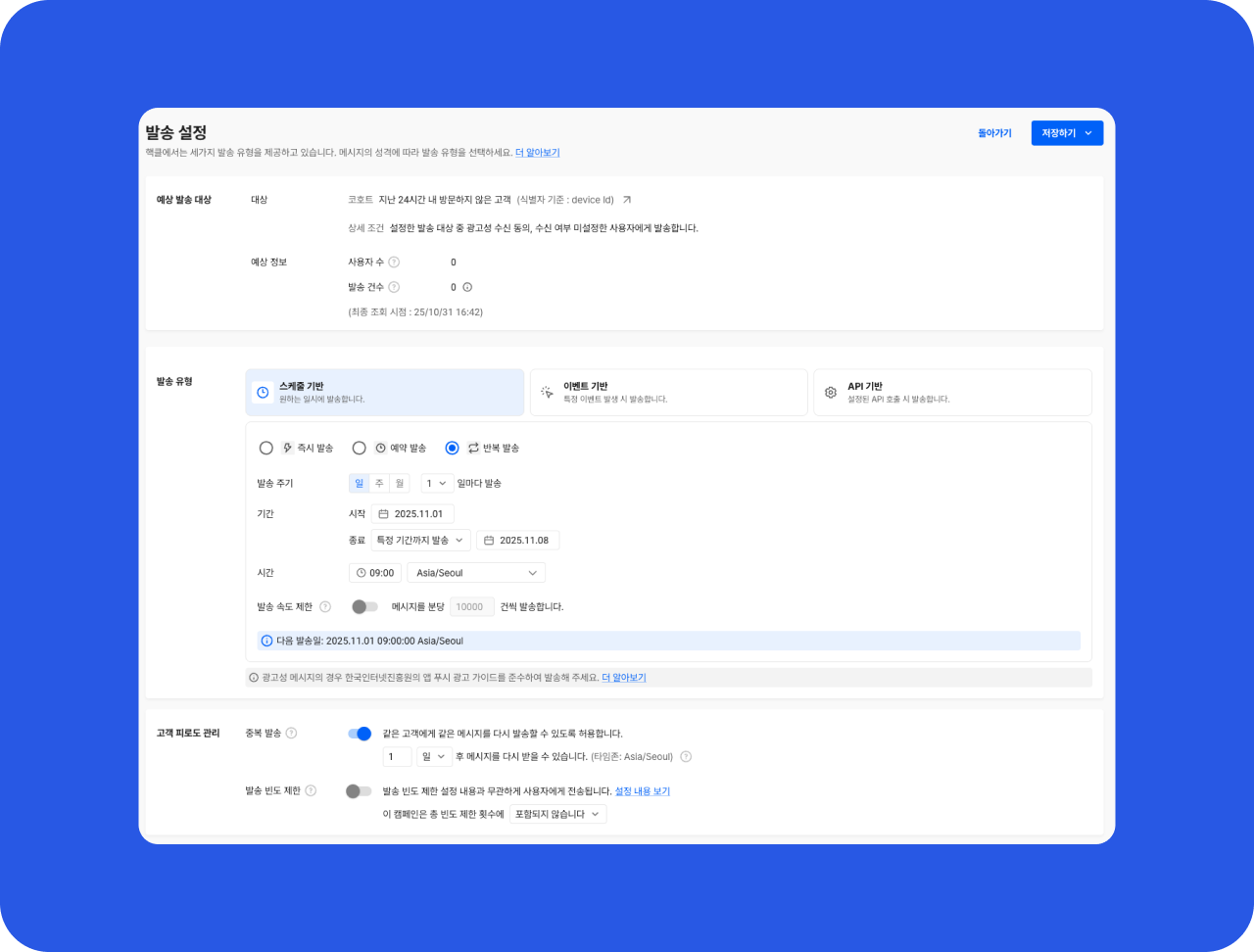Screen dimensions: 1254x952
Task: Select the 예약 발송 radio option
Action: point(360,449)
